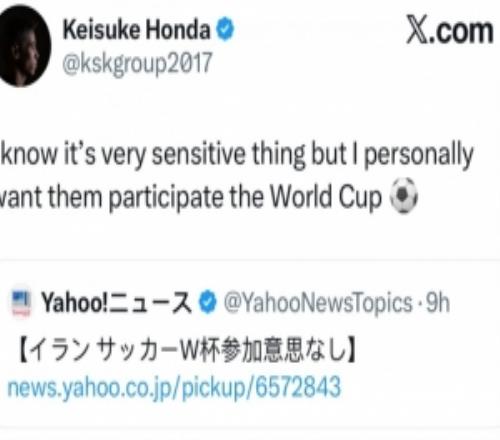The image size is (500, 440).
Task: Open the @kskgroup2017 handle
Action: coord(137,63)
